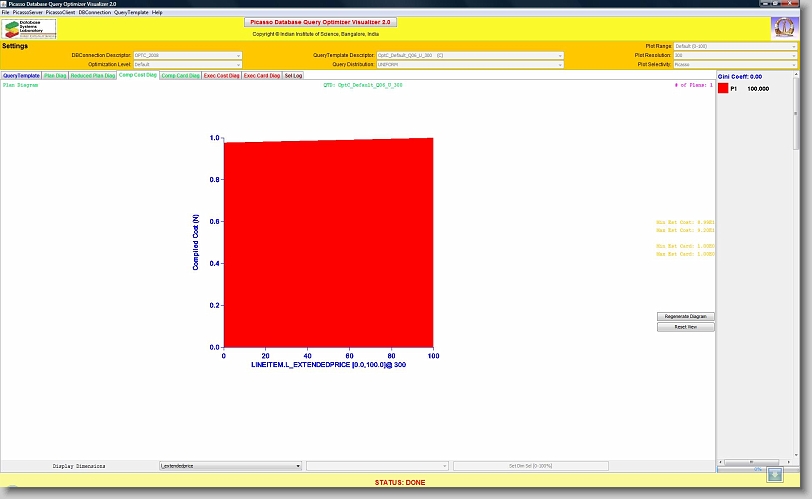Click the Regenerate Diagram button
The image size is (812, 499).
click(x=686, y=316)
